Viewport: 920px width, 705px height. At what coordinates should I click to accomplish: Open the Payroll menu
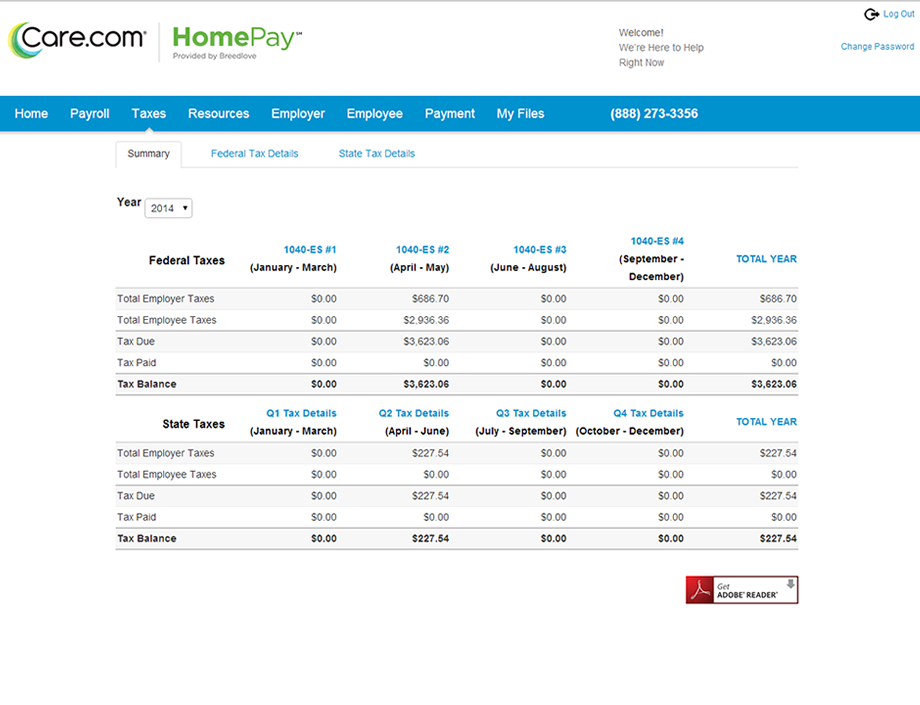point(89,113)
